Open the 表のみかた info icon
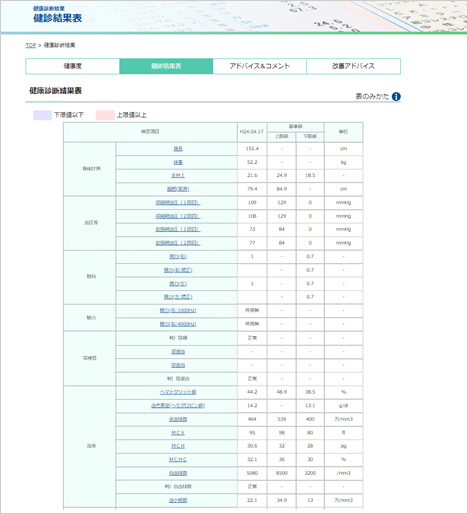 (396, 97)
